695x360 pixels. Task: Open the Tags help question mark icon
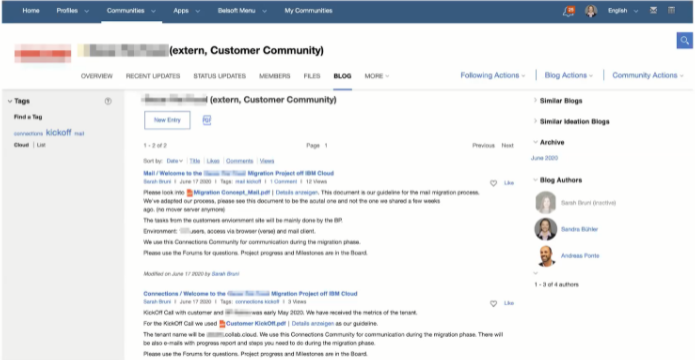[108, 102]
